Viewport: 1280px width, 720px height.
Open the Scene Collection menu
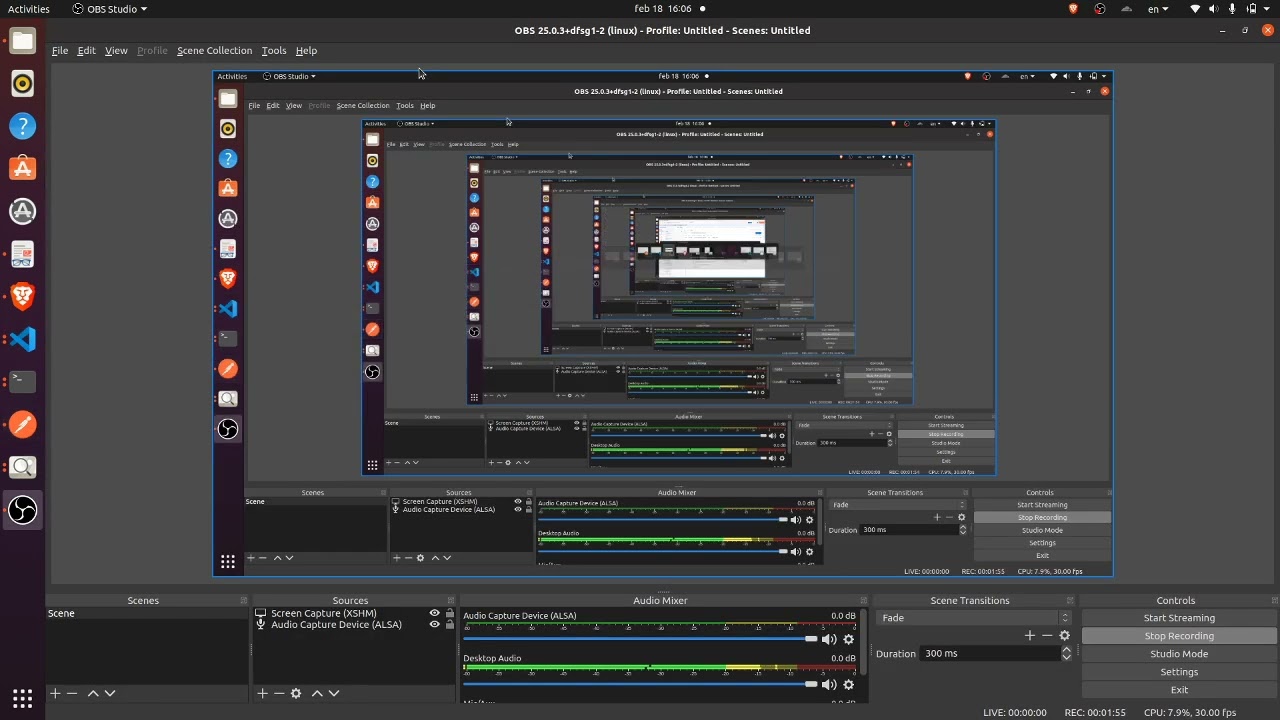pos(215,51)
